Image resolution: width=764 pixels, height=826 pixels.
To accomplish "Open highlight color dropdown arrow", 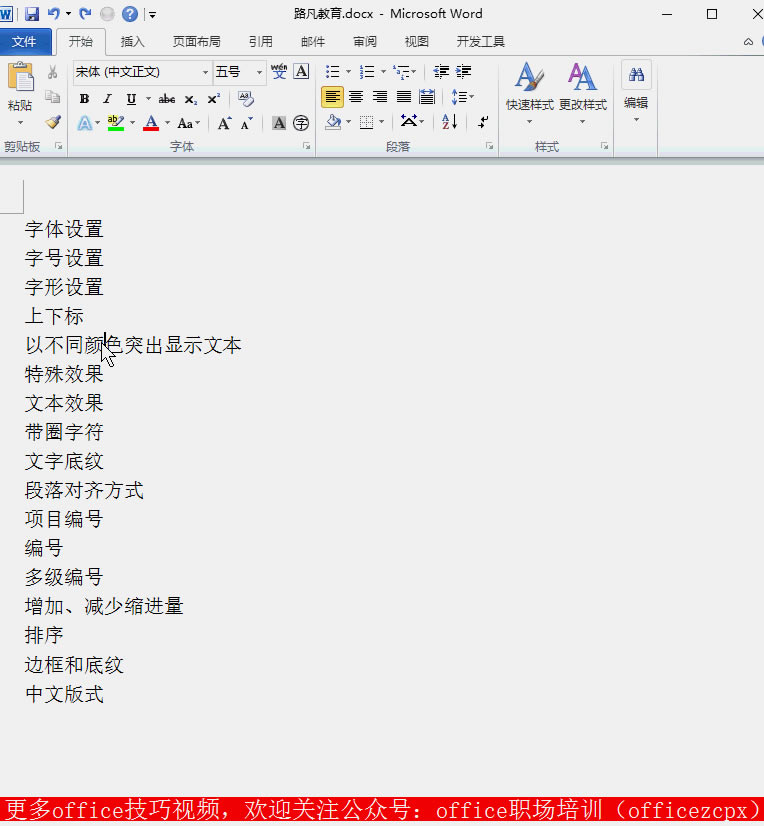I will (132, 123).
